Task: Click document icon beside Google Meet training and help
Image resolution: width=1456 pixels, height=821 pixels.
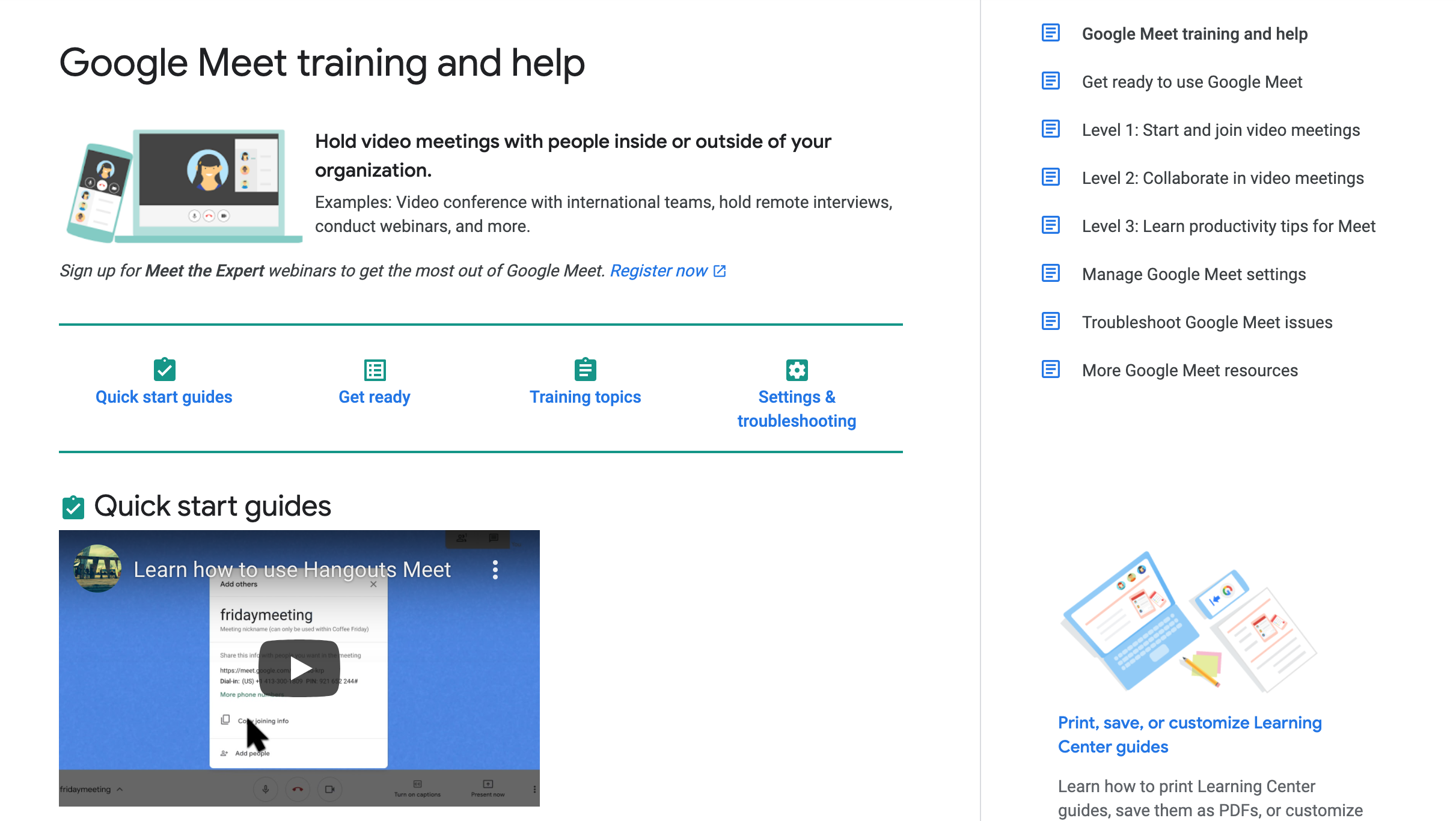Action: point(1050,33)
